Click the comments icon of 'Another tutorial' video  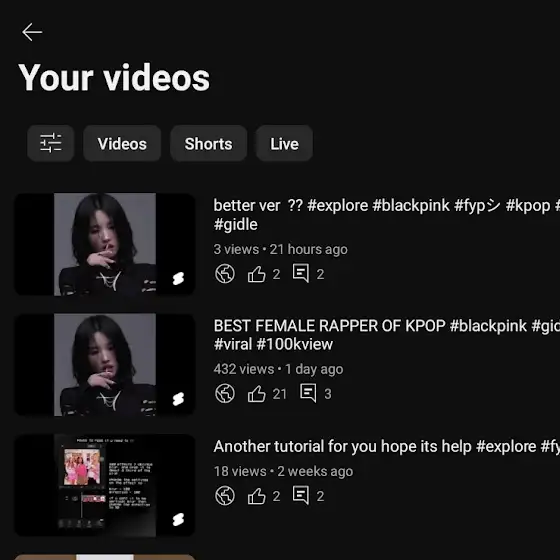301,495
